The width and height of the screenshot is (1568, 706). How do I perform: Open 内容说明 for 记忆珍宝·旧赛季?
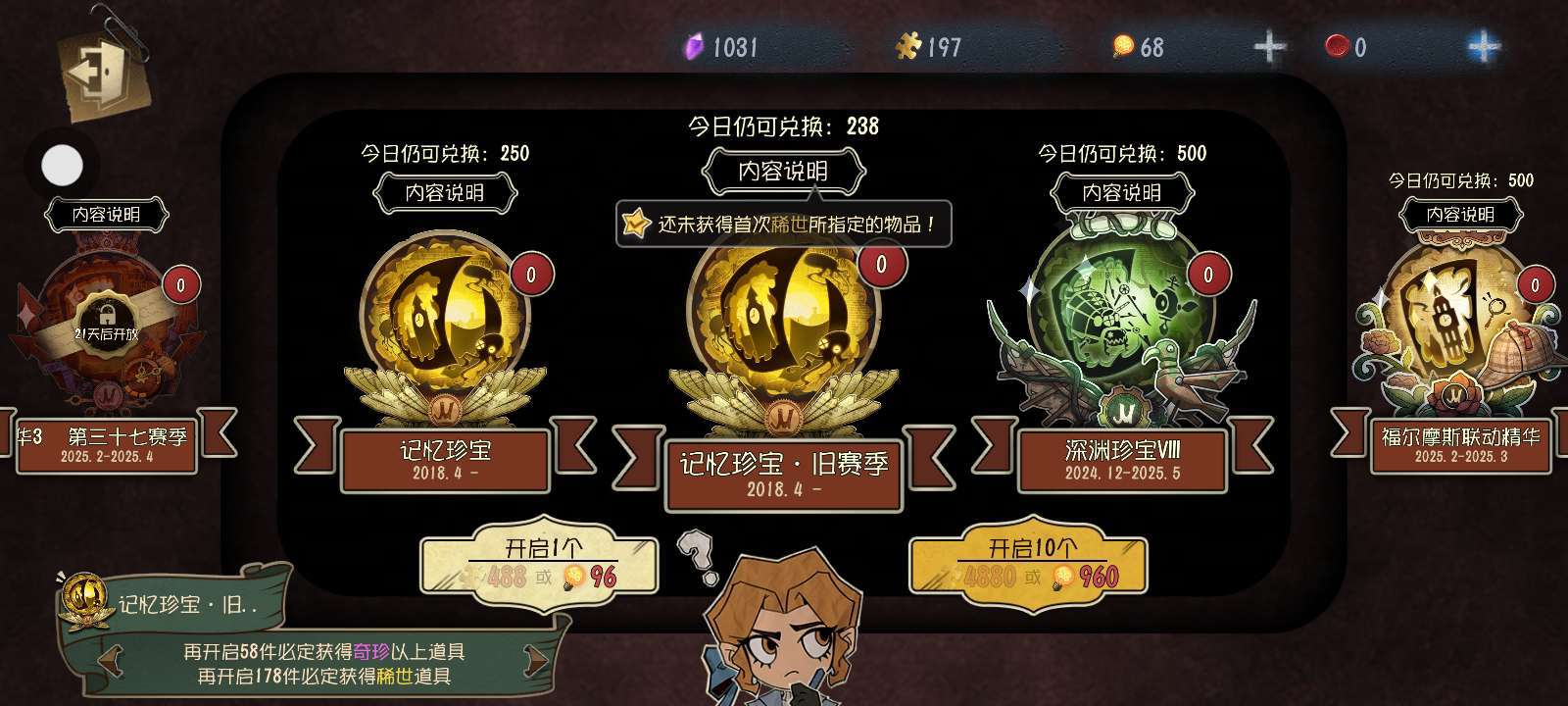(x=783, y=172)
